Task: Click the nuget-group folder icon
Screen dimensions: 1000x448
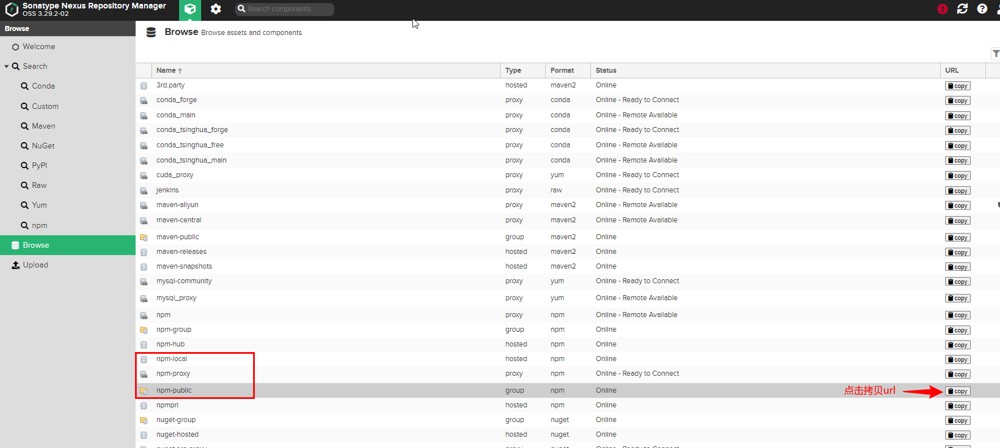Action: [x=143, y=421]
